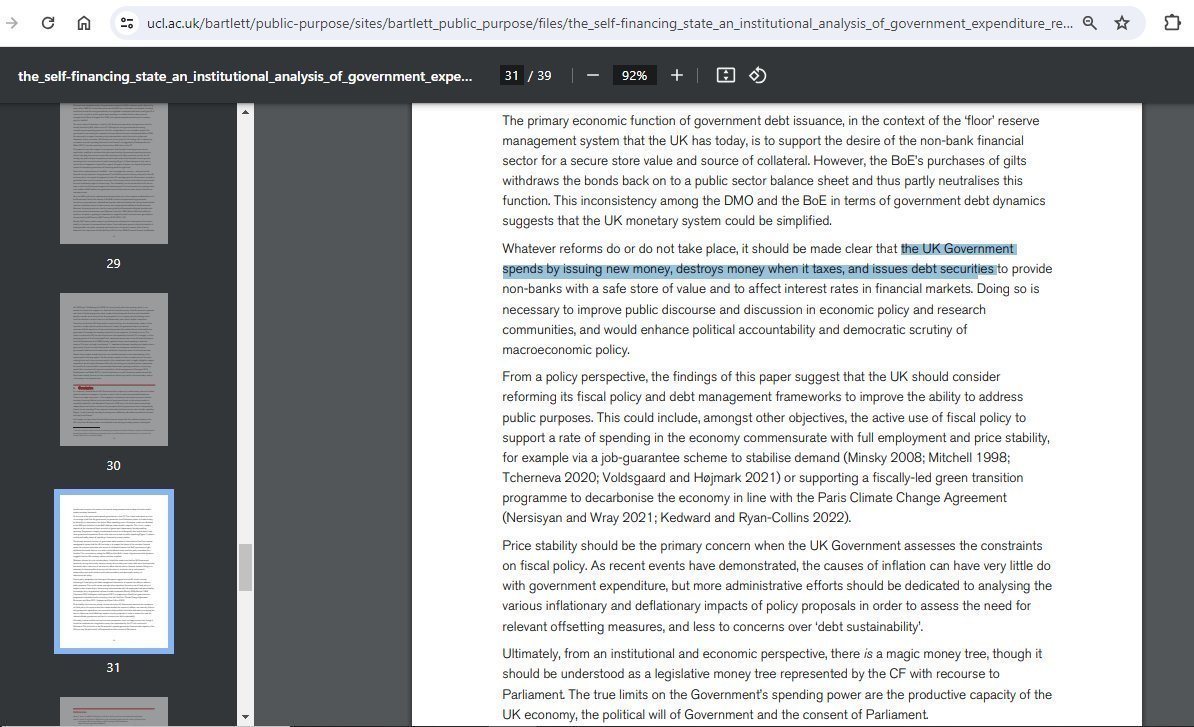Select the page 31 thumbnail
Screen dimensions: 1194x727
(x=113, y=572)
